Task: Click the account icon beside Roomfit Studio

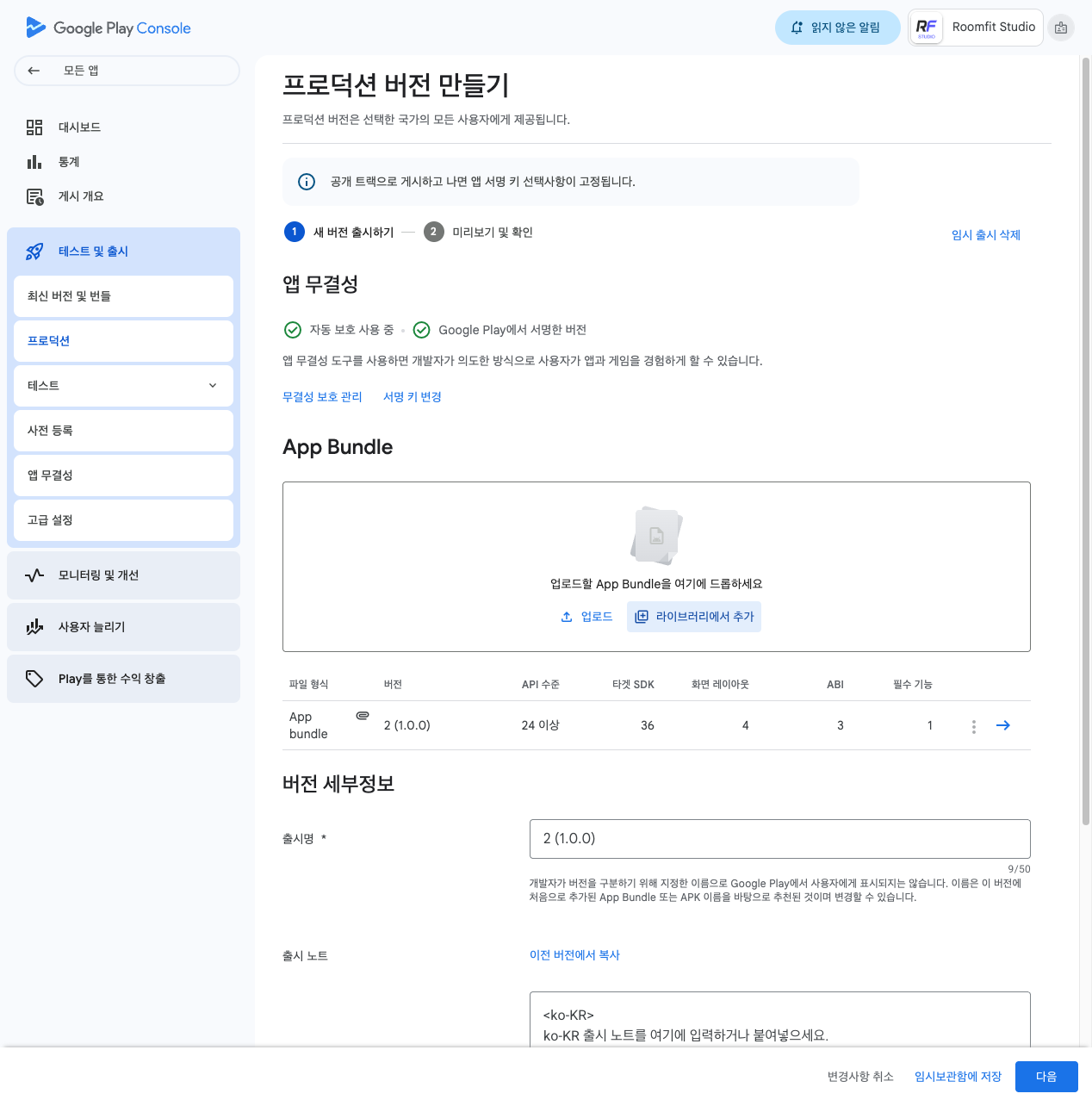Action: pyautogui.click(x=1061, y=28)
